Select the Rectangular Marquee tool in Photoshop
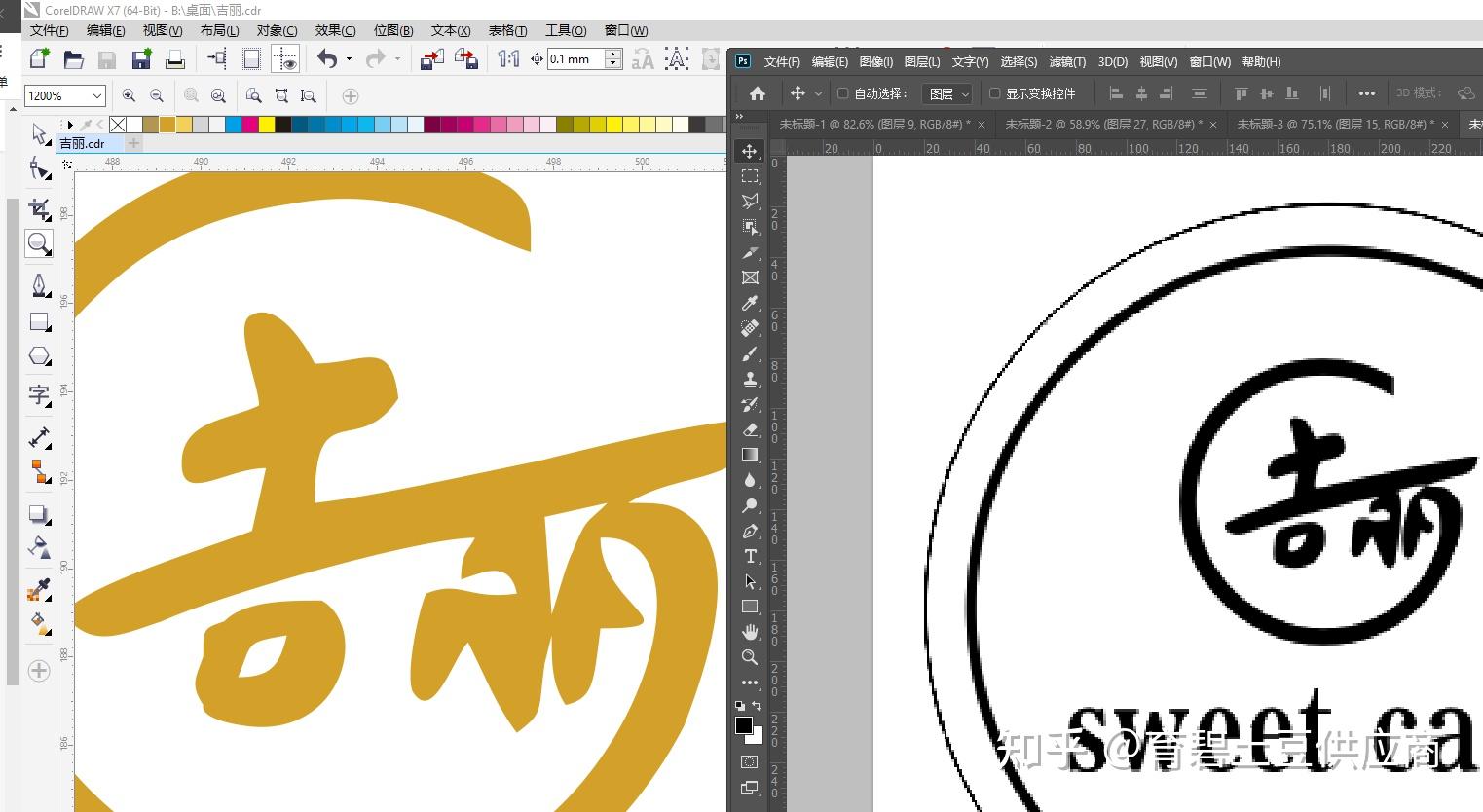 (x=750, y=176)
